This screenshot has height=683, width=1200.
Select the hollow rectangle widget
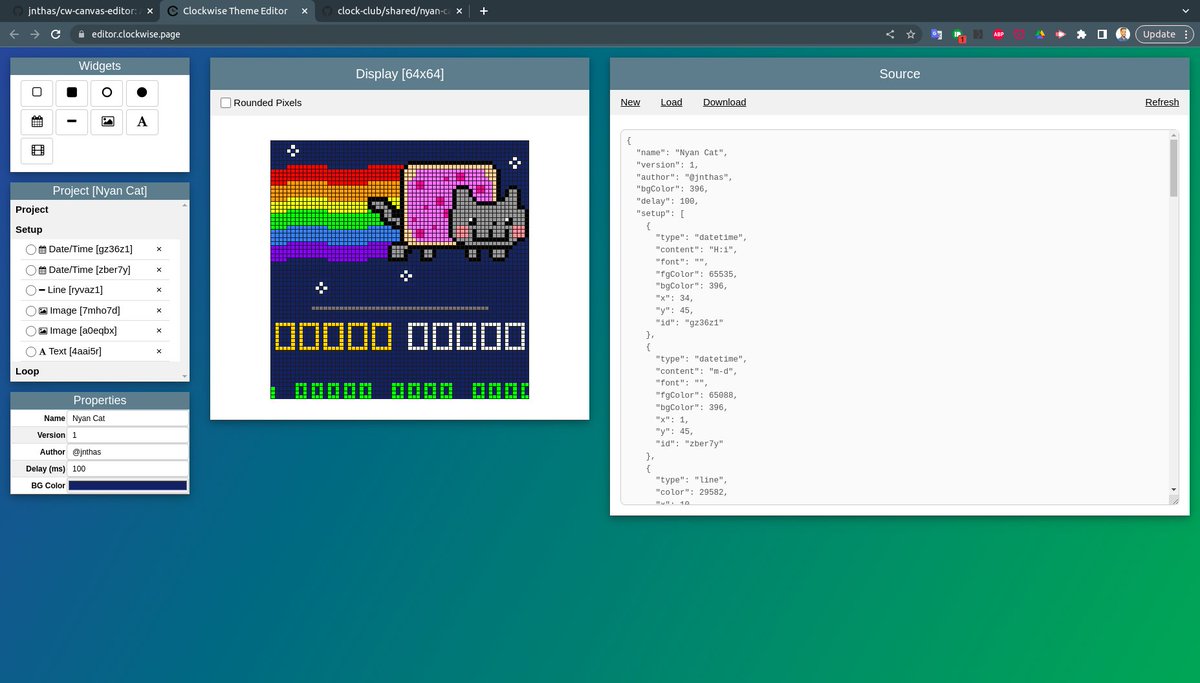tap(36, 92)
